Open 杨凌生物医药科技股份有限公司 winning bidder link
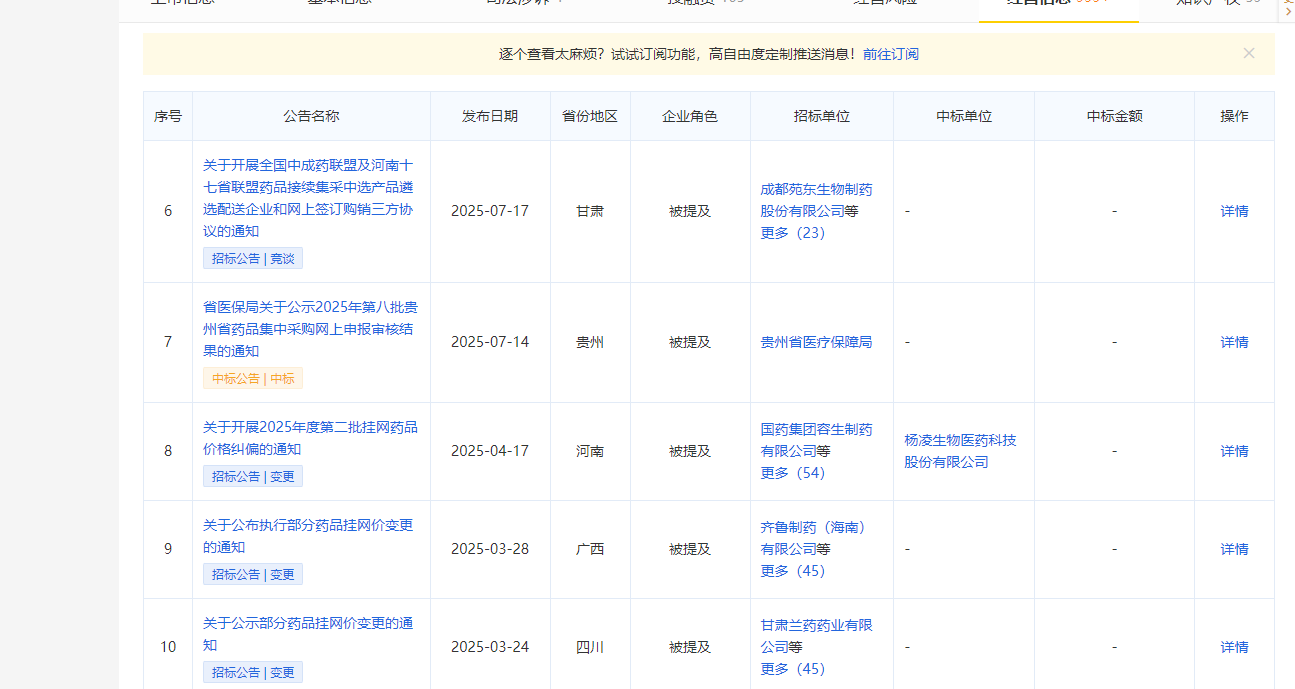The height and width of the screenshot is (689, 1295). click(x=960, y=451)
